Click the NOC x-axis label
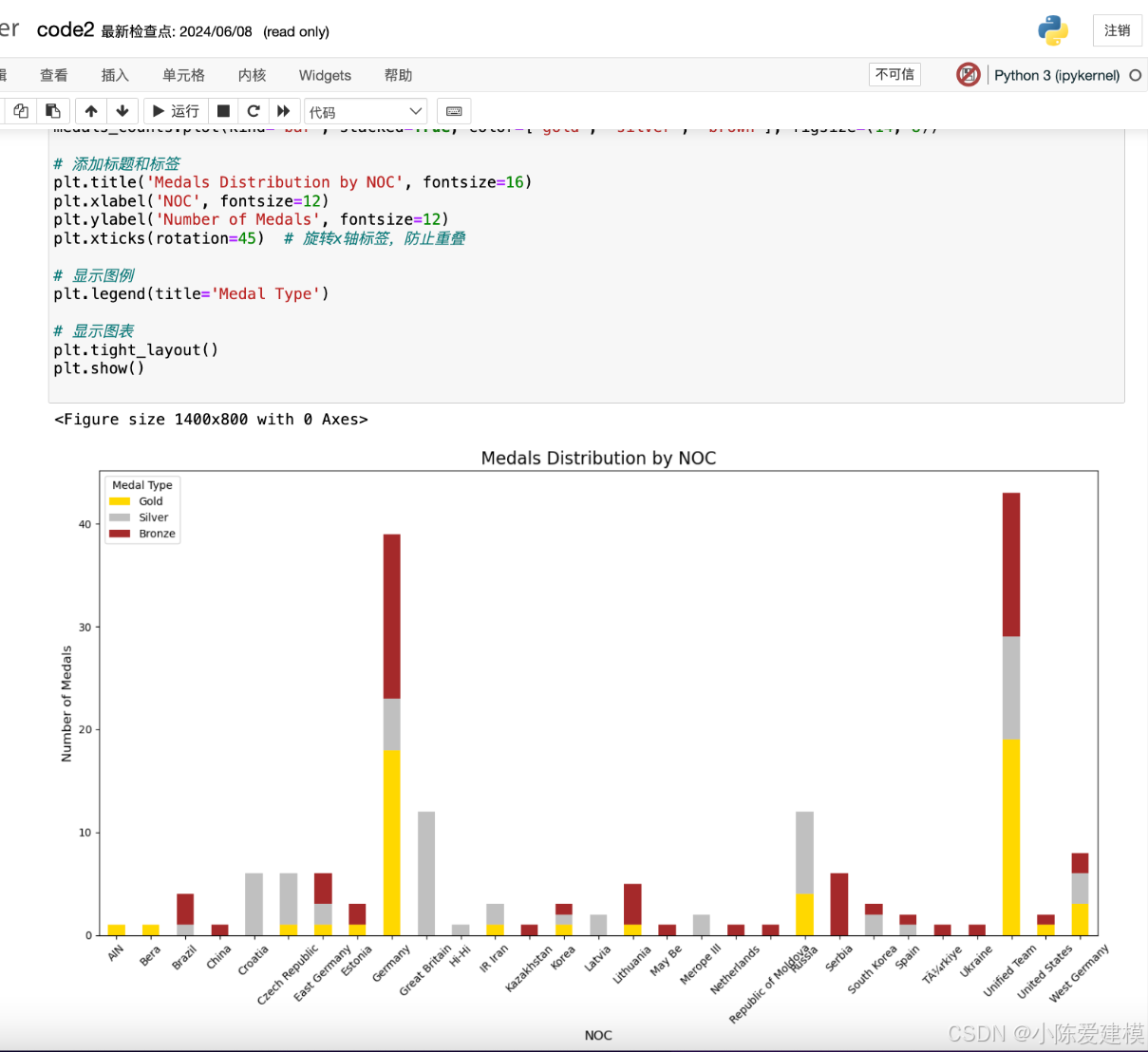This screenshot has height=1052, width=1148. pos(598,1035)
